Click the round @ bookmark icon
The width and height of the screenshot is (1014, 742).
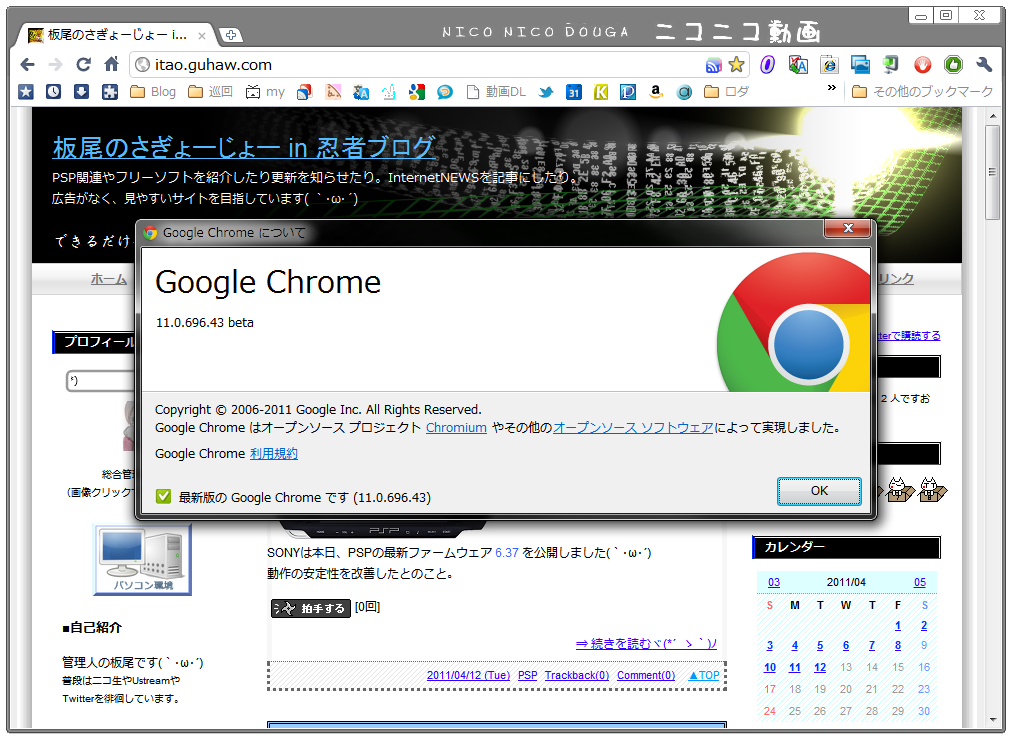684,93
